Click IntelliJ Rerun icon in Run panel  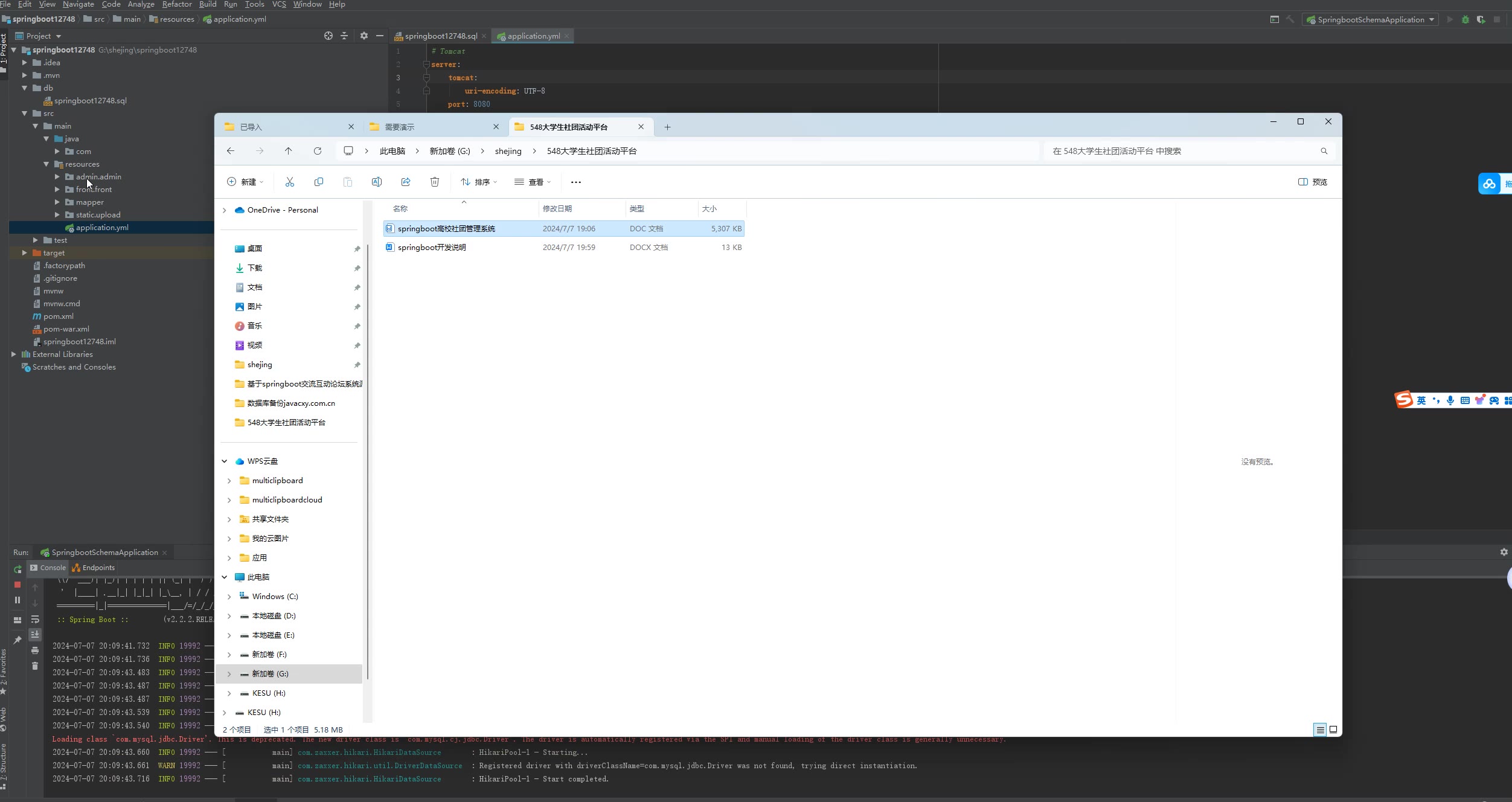tap(18, 569)
